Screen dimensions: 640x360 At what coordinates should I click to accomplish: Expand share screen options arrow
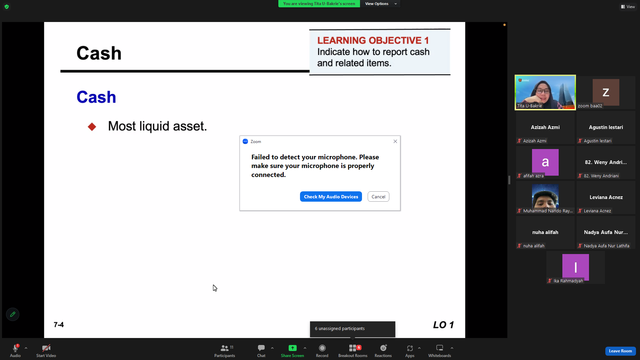click(x=305, y=348)
